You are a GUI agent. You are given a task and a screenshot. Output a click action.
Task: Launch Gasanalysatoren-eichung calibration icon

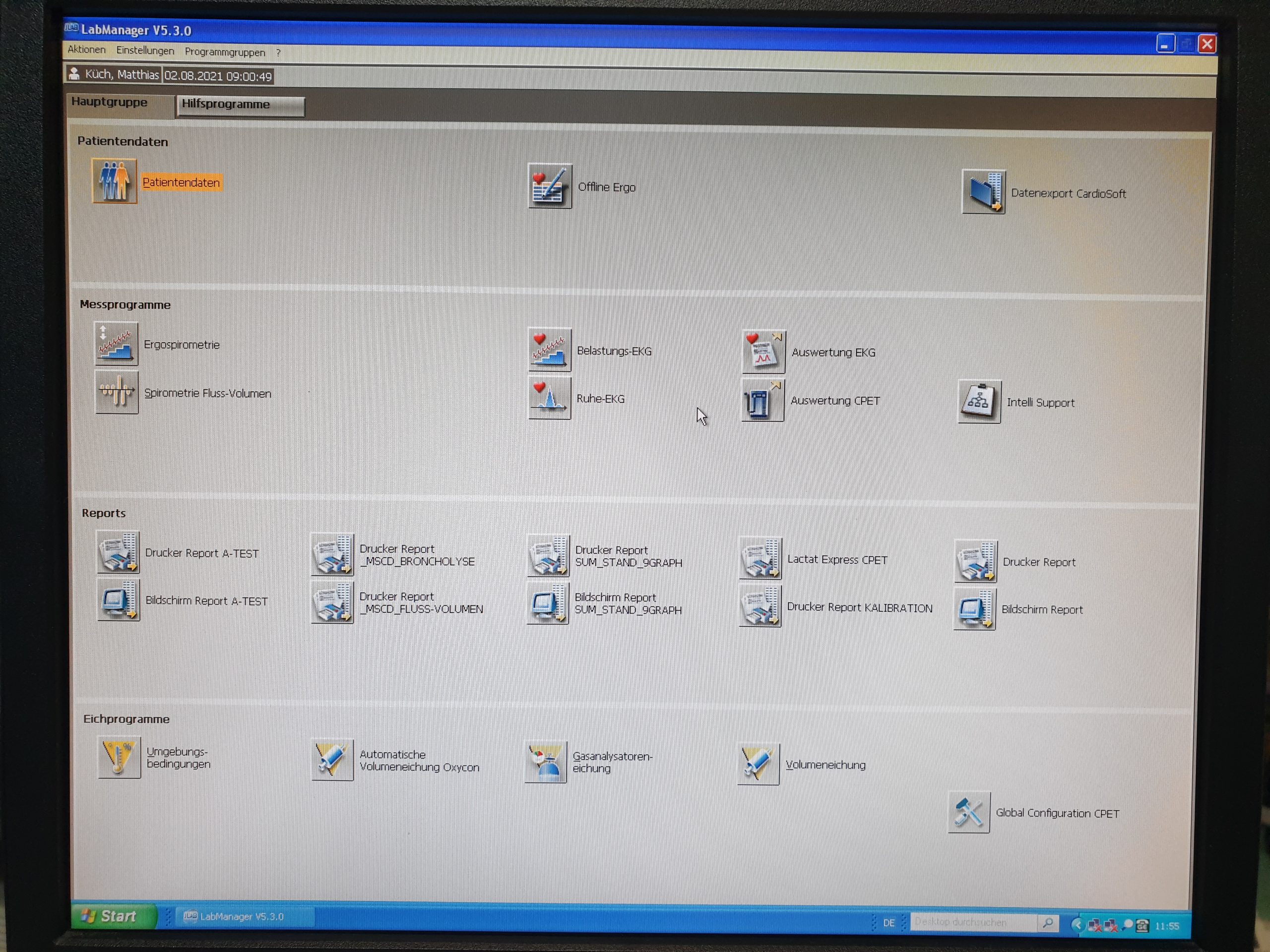pyautogui.click(x=545, y=762)
